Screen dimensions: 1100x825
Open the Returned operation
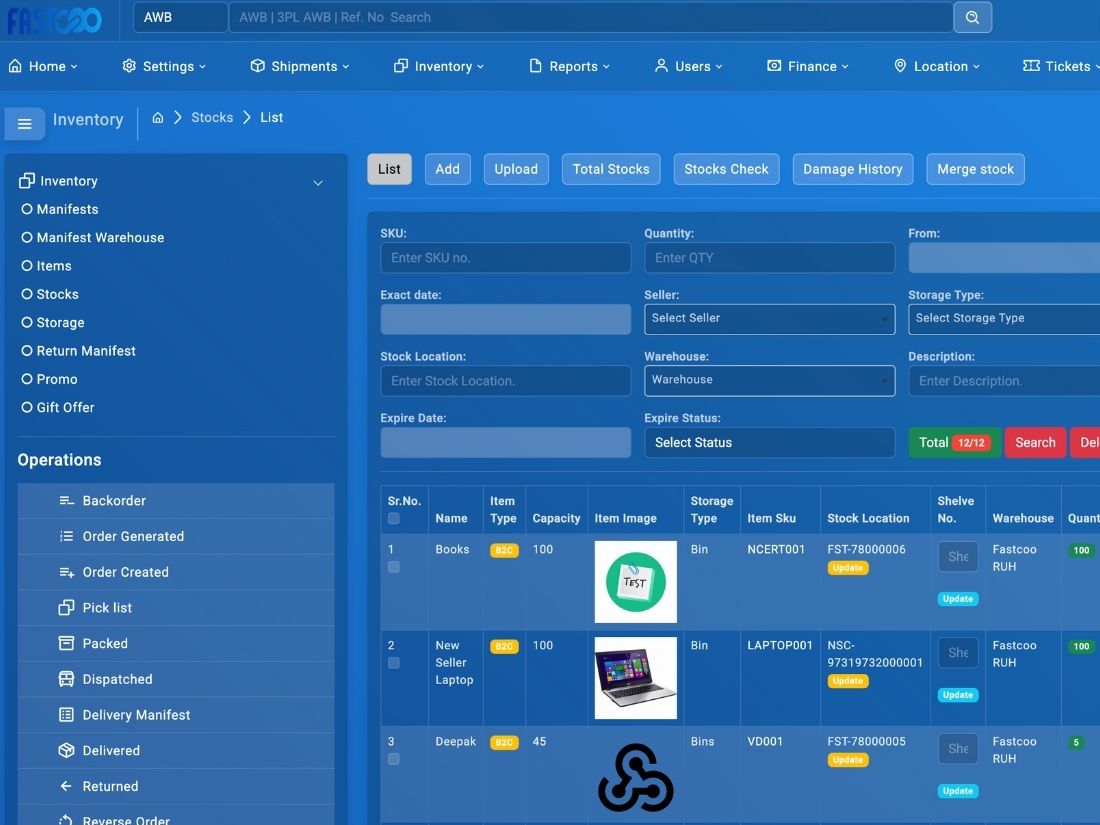tap(110, 786)
